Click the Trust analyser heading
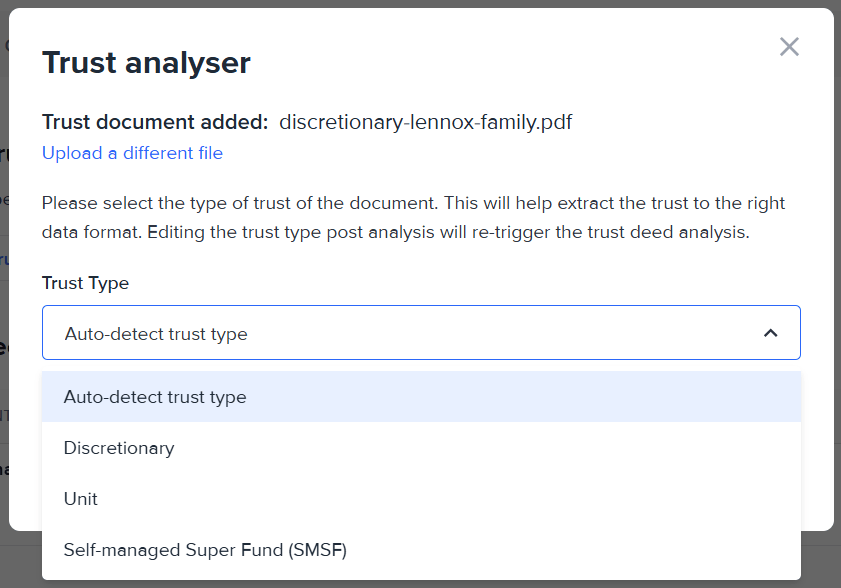This screenshot has height=588, width=841. coord(146,63)
